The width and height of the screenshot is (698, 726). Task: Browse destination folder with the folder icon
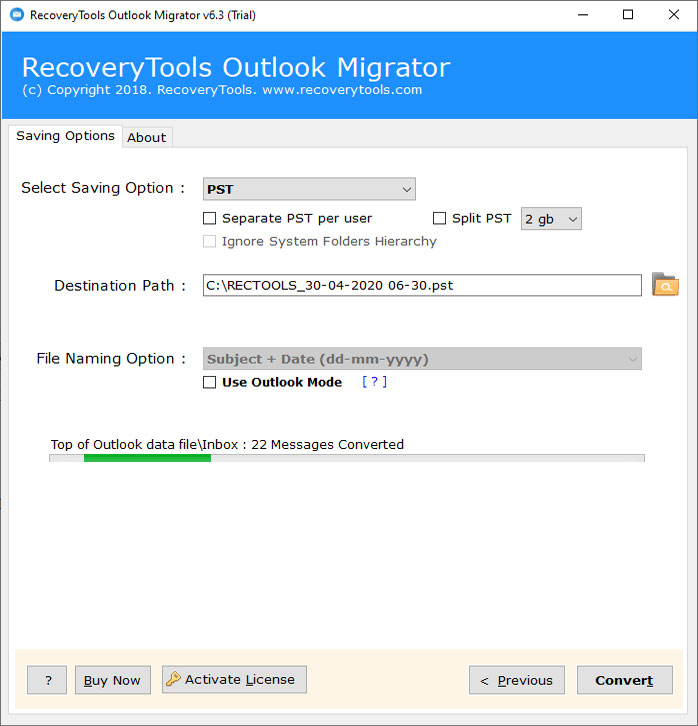(x=665, y=284)
